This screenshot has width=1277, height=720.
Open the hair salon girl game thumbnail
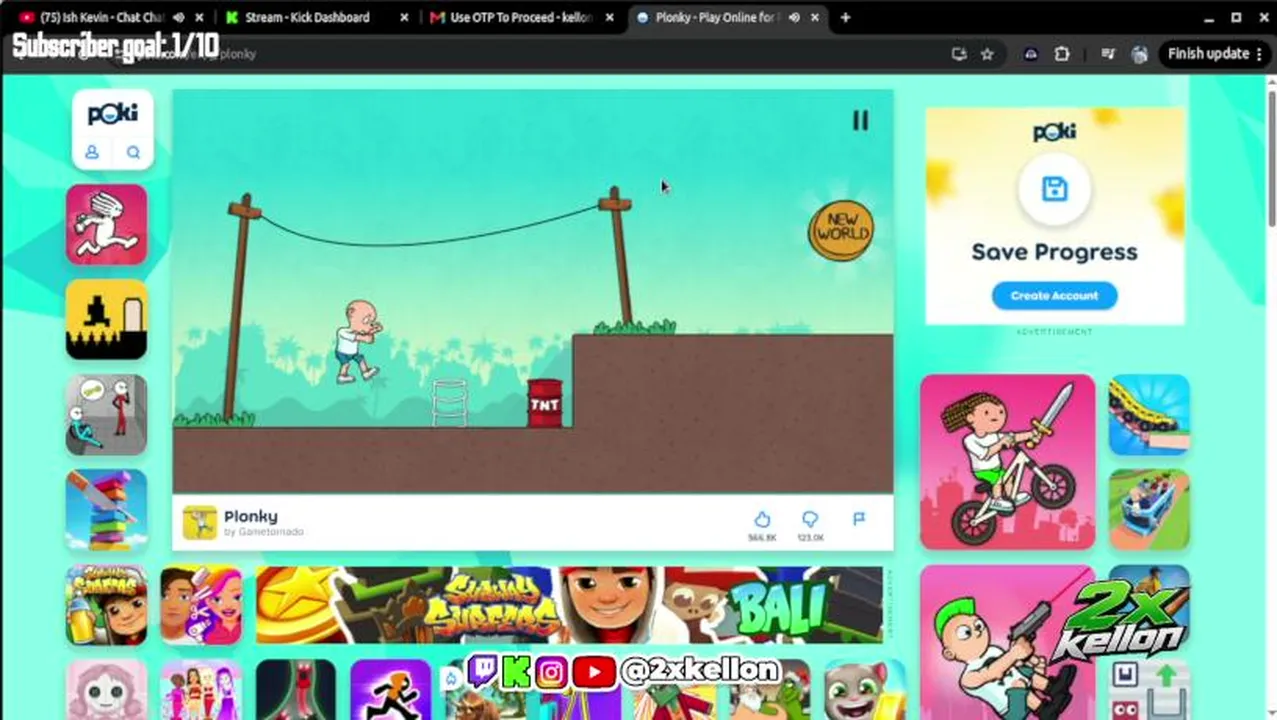click(201, 605)
